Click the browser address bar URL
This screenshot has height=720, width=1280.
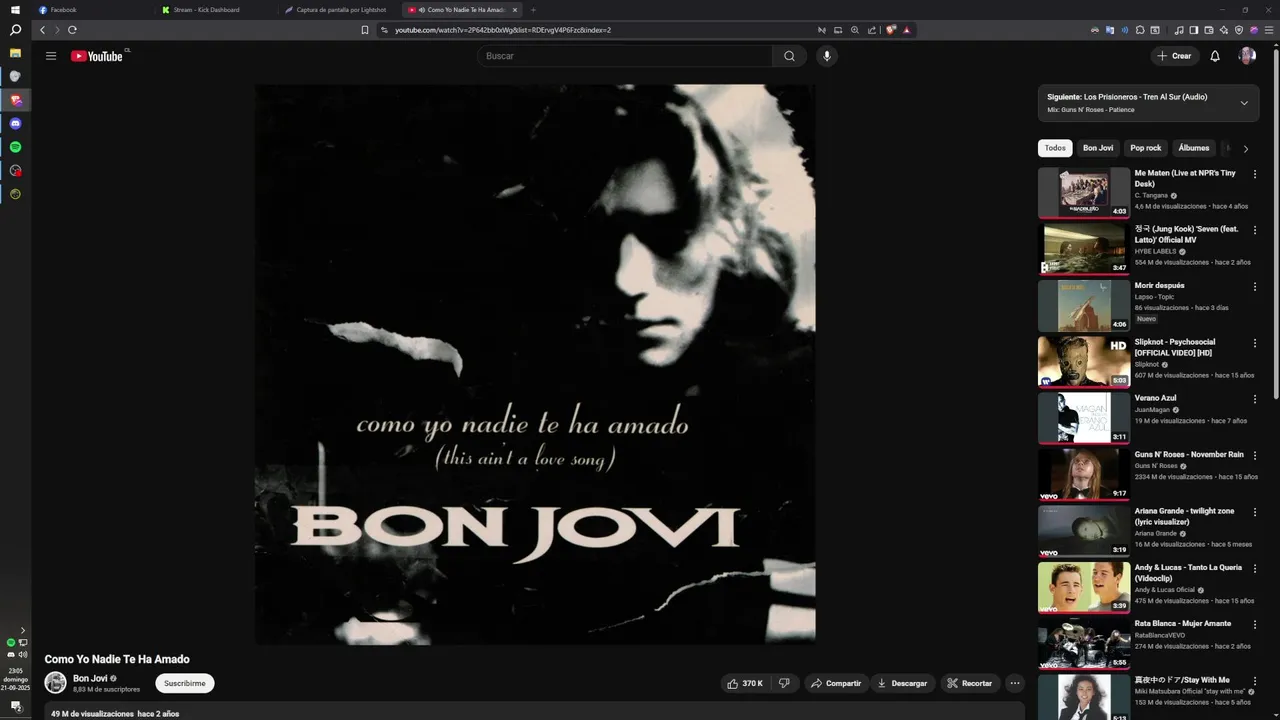(503, 30)
